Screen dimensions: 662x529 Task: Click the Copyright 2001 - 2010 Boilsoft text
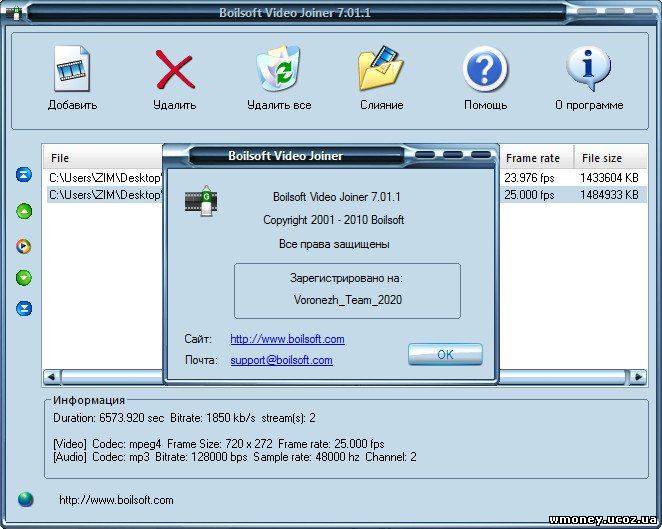click(334, 220)
